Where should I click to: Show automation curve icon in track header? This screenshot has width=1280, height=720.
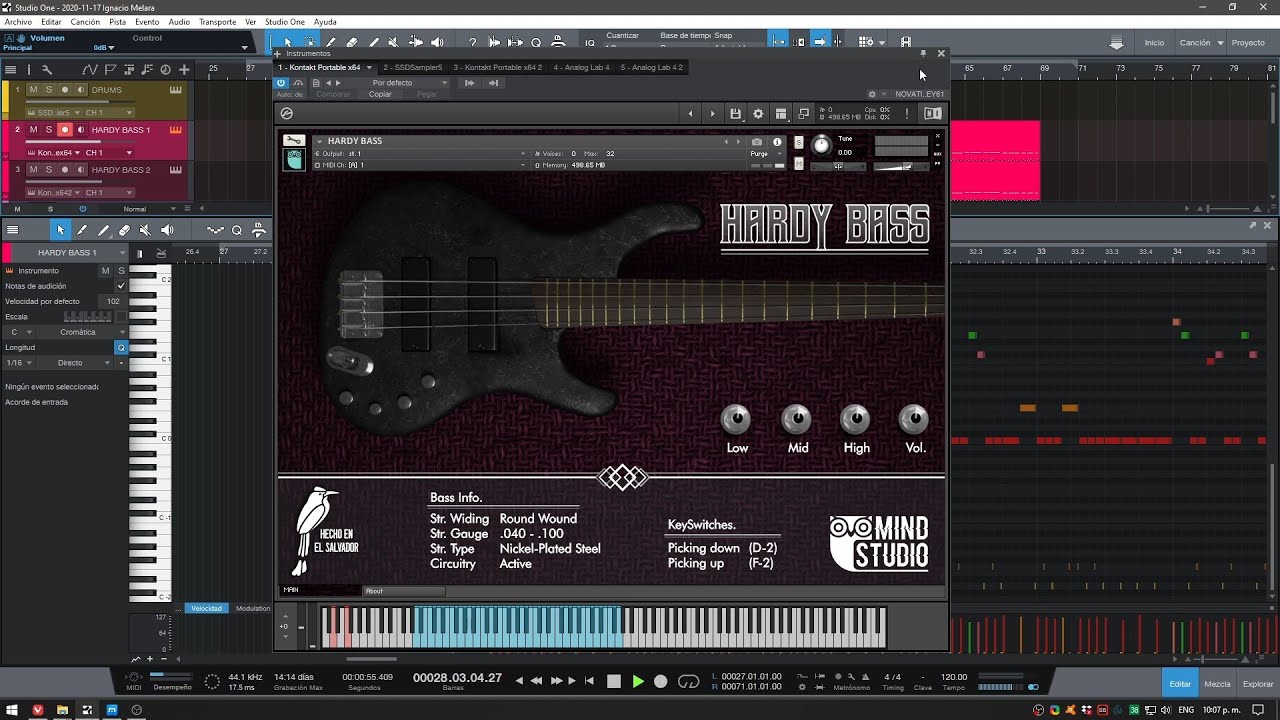tap(89, 69)
